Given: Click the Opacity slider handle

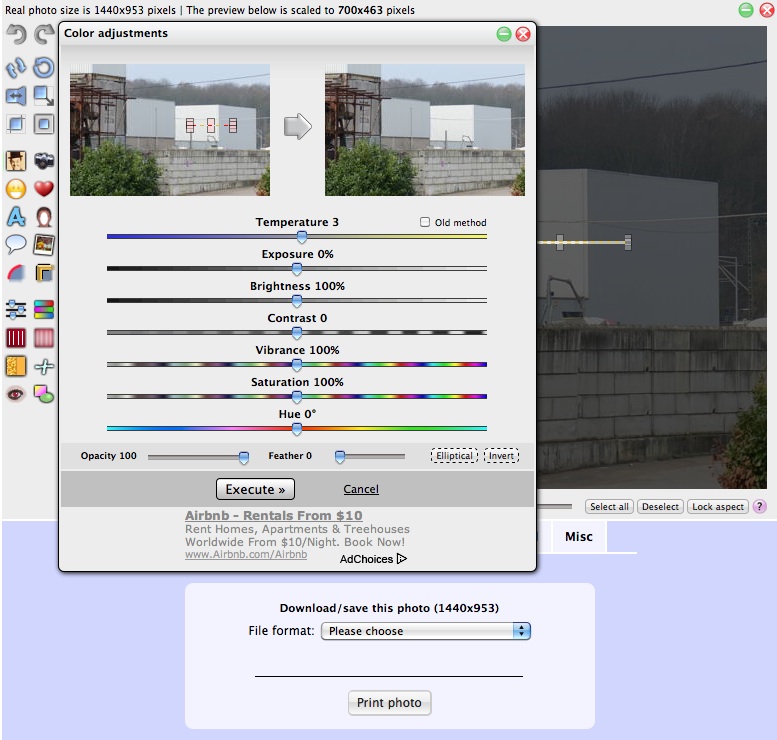Looking at the screenshot, I should [x=244, y=457].
